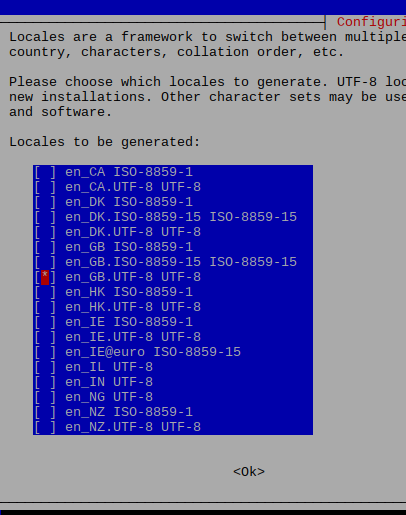Image resolution: width=406 pixels, height=515 pixels.
Task: Enable the en_IE.UTF-8 locale
Action: tap(45, 337)
